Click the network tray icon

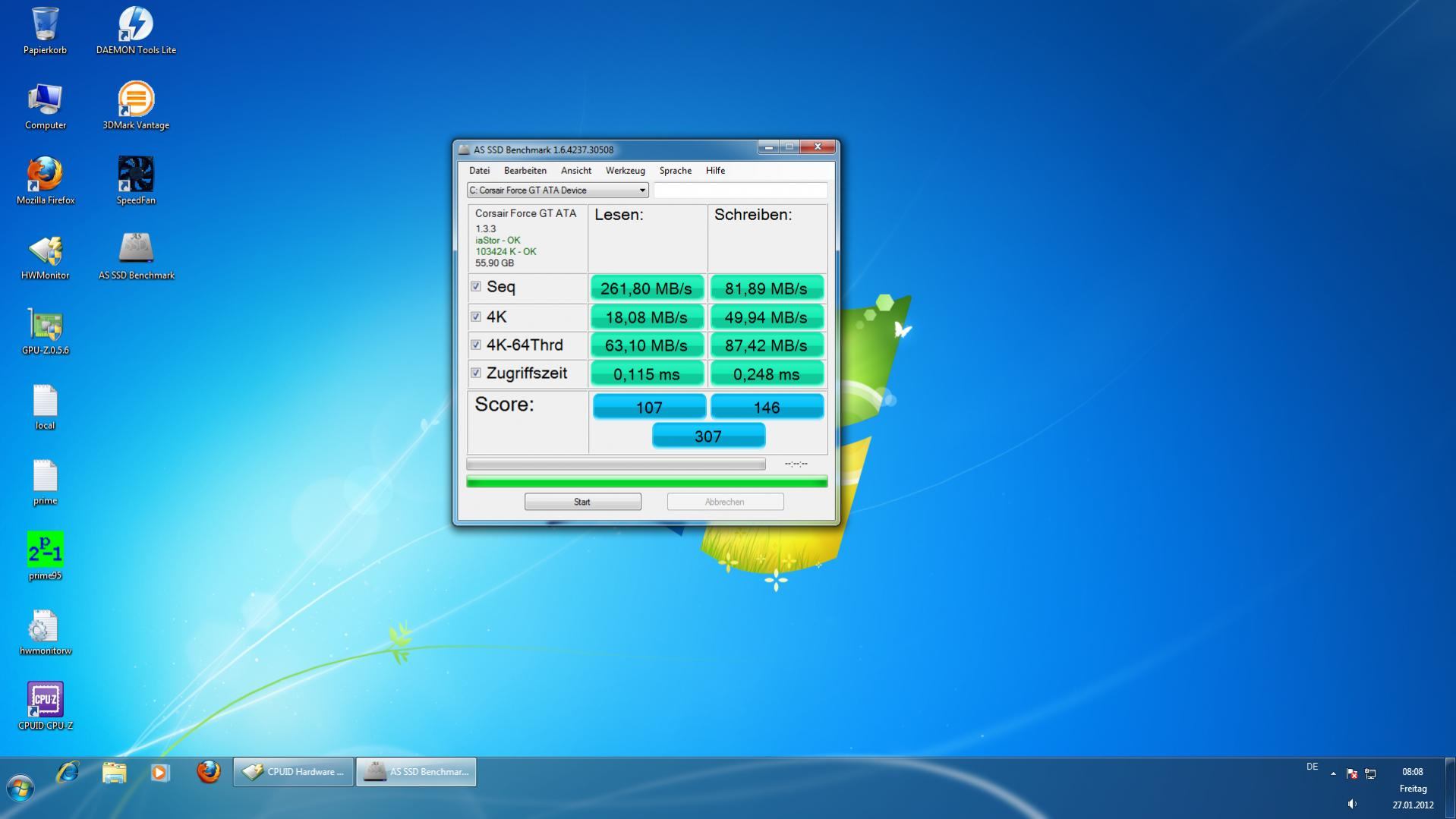pos(1370,773)
